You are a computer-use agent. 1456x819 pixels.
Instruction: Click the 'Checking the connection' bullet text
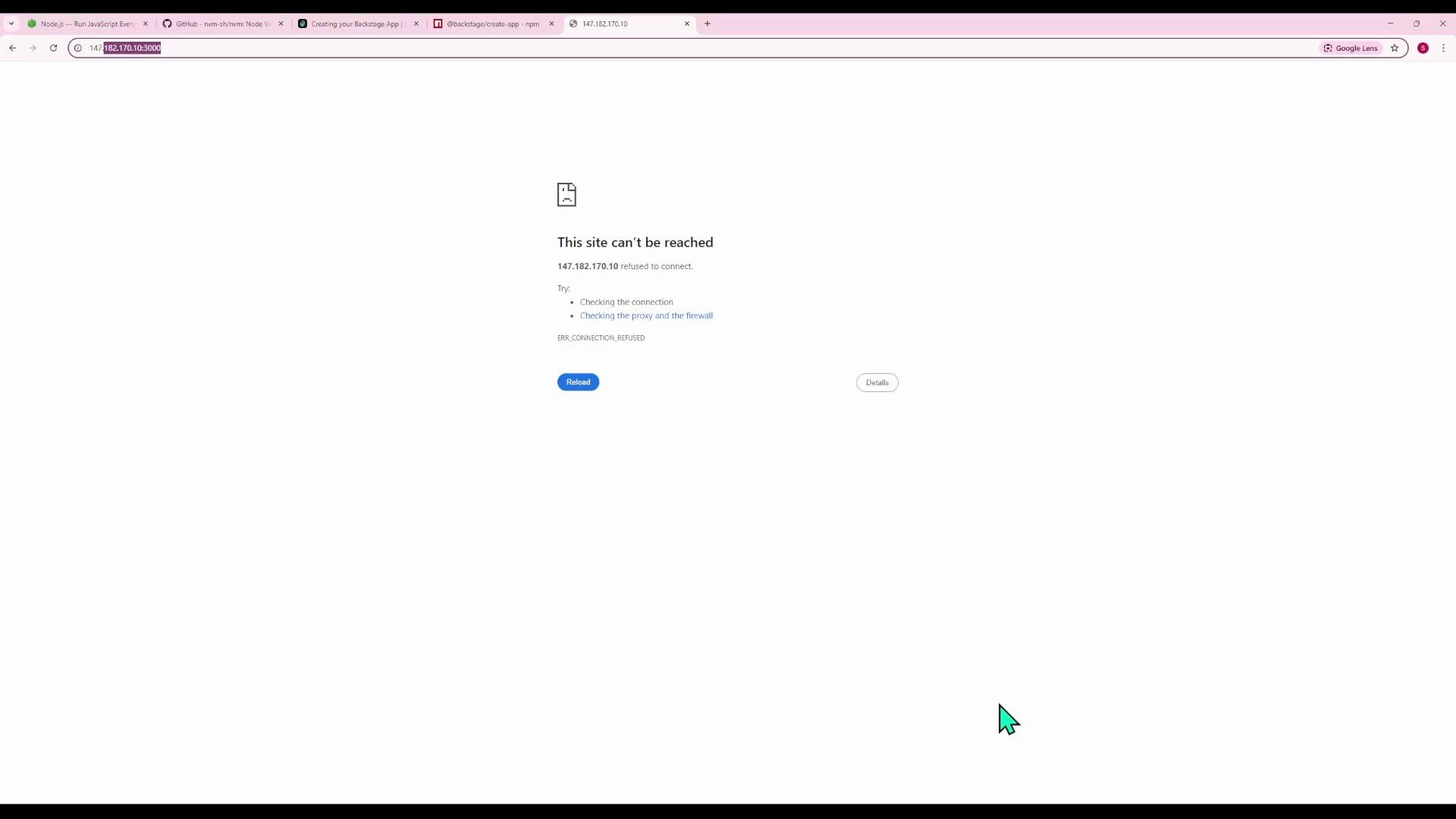click(x=626, y=302)
